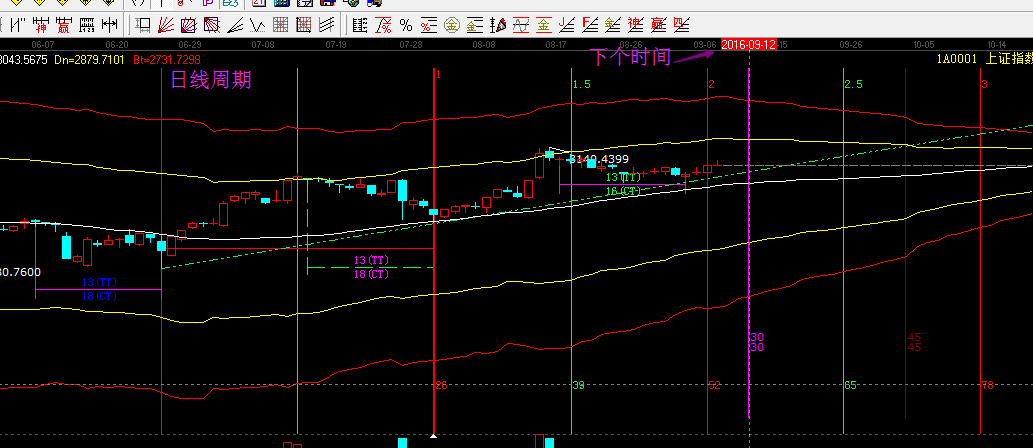The image size is (1033, 448).
Task: Select the box with top-corner fan lines
Action: 211,25
